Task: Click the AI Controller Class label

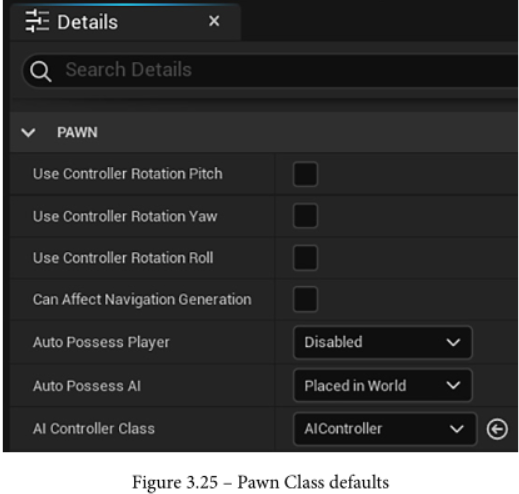Action: click(94, 429)
